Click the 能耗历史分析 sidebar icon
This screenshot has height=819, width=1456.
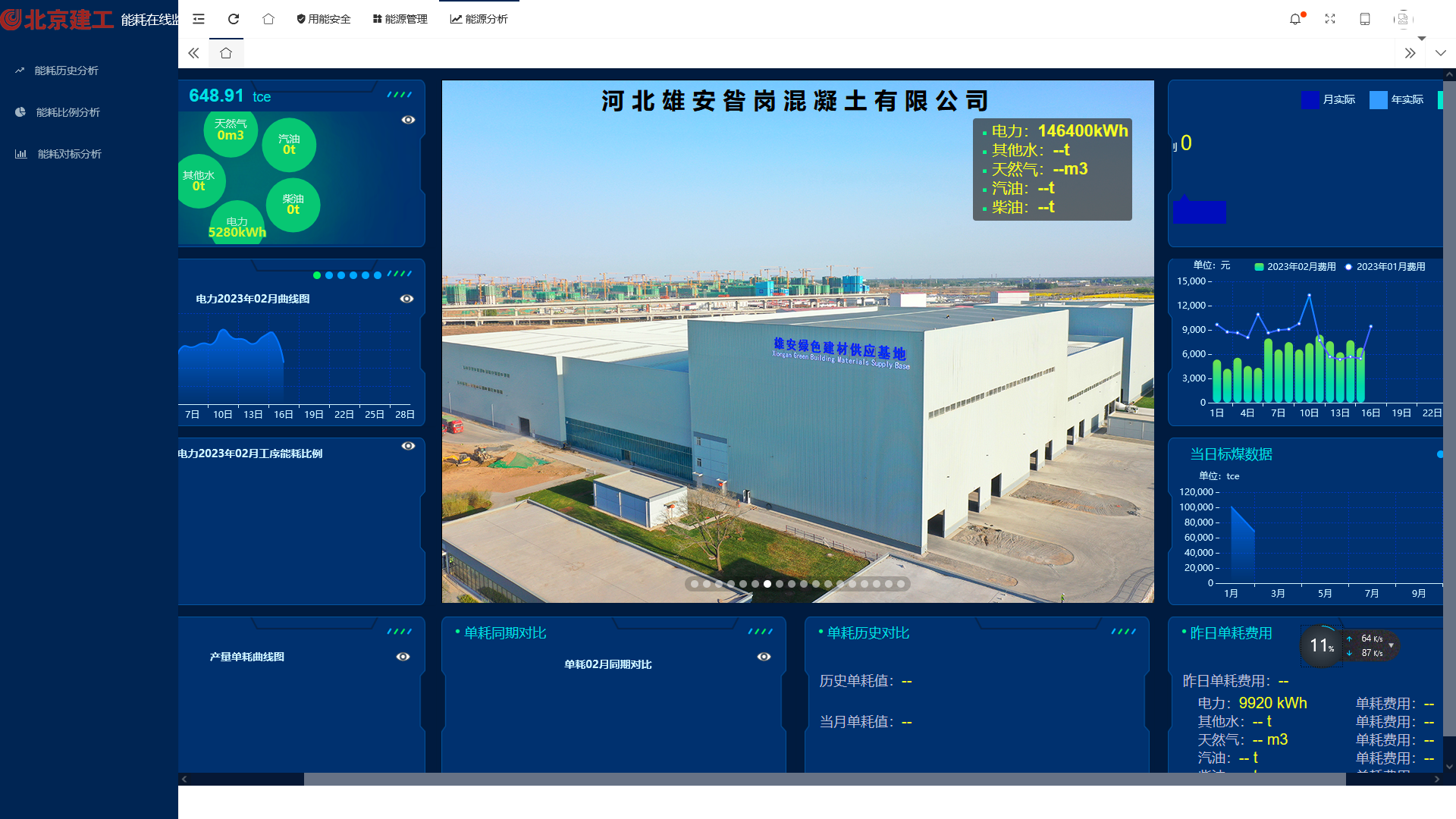tap(20, 71)
